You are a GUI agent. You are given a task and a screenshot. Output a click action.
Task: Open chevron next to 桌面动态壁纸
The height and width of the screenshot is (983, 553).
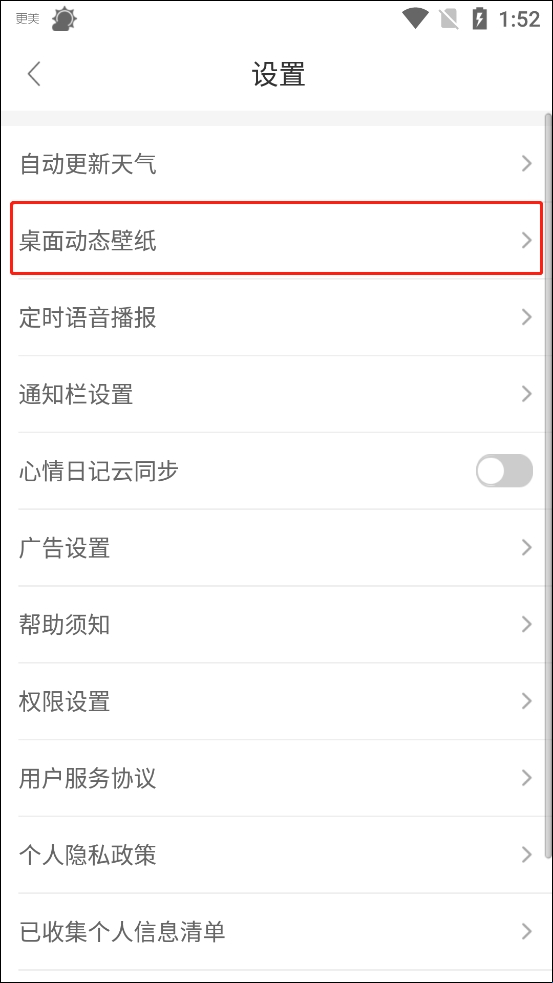527,241
